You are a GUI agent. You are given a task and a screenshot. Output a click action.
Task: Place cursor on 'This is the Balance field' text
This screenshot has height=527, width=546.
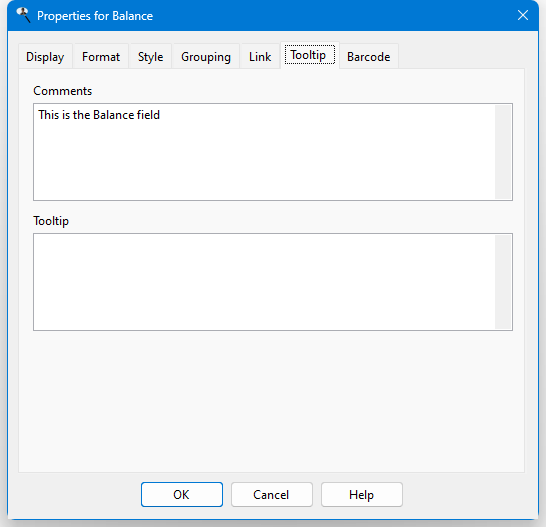[x=99, y=115]
